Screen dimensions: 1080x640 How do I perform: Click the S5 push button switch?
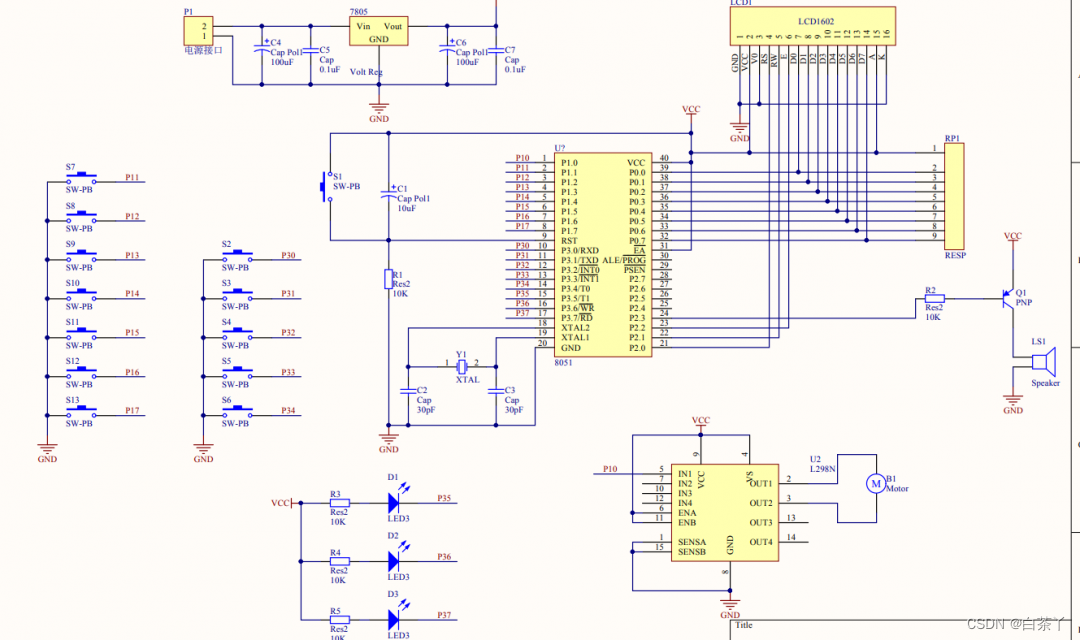coord(238,373)
